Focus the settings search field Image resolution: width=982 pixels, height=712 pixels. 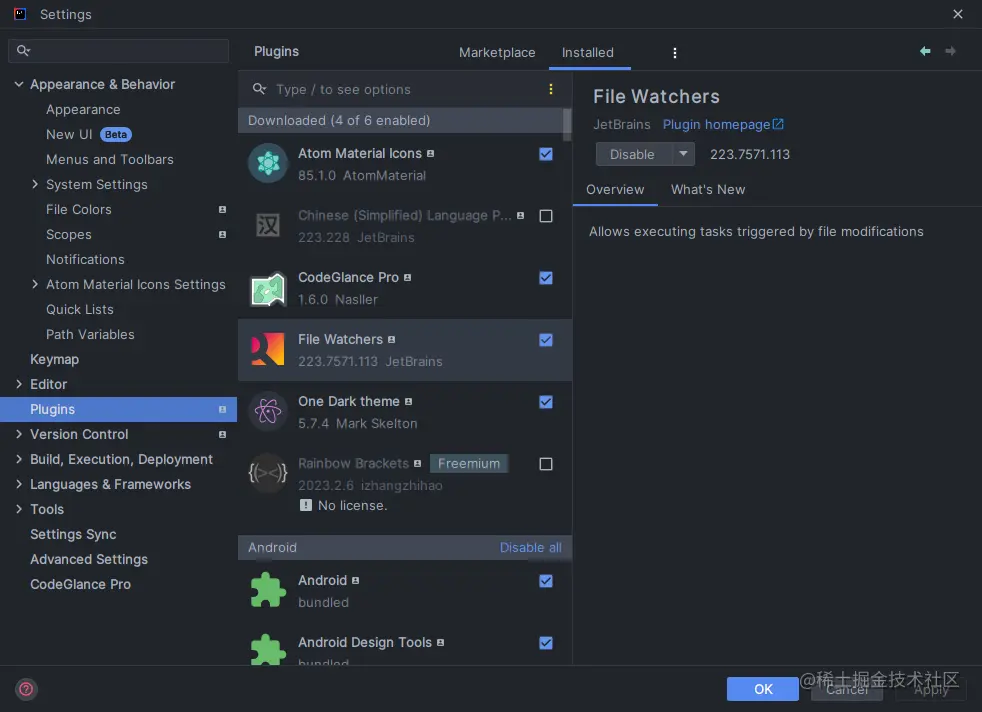pos(118,51)
